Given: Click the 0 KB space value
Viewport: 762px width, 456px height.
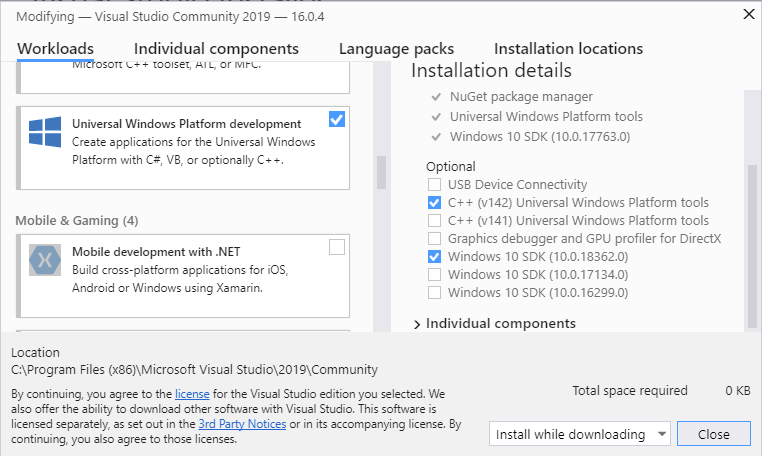Looking at the screenshot, I should (x=738, y=391).
